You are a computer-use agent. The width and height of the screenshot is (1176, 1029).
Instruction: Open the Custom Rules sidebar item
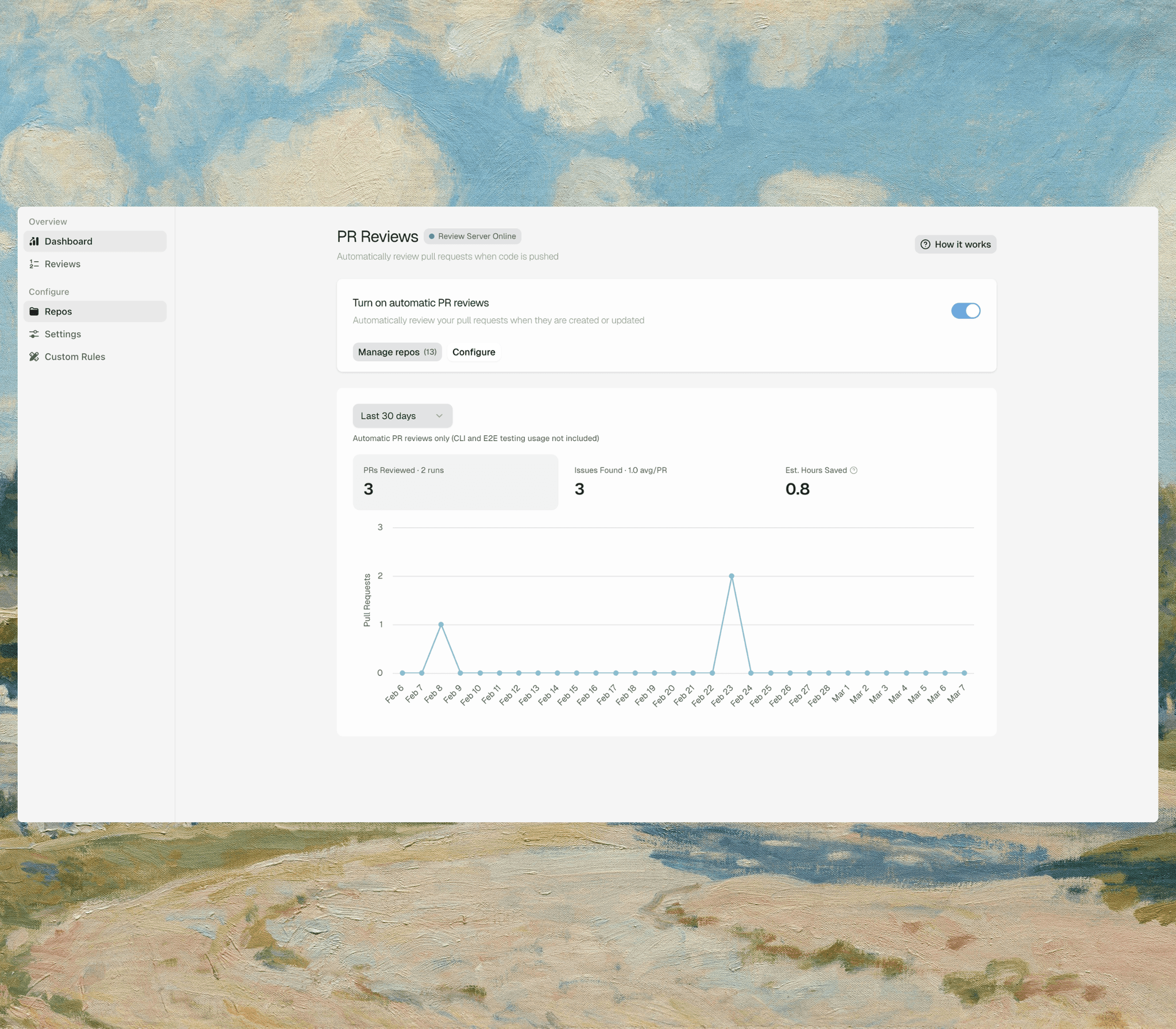75,357
